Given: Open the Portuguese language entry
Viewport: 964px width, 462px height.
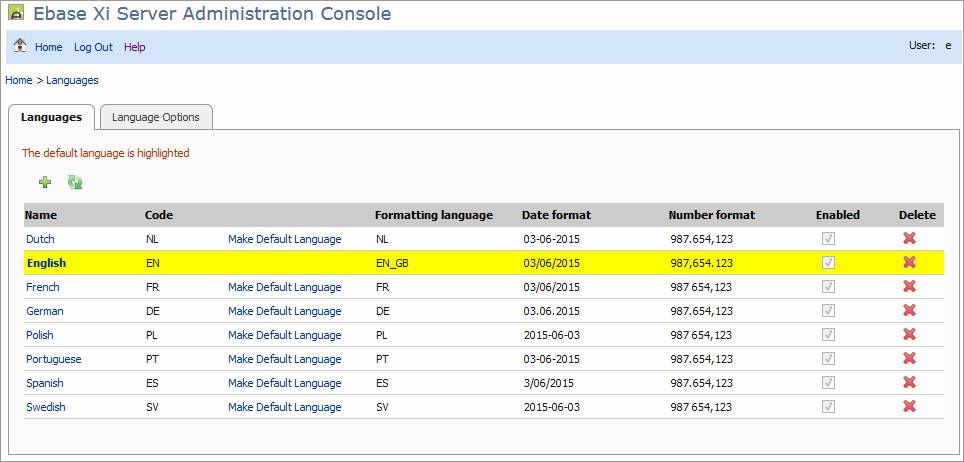Looking at the screenshot, I should 53,359.
